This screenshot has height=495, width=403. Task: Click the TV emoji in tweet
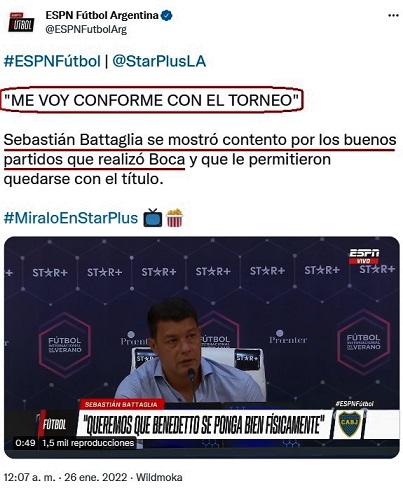[153, 218]
